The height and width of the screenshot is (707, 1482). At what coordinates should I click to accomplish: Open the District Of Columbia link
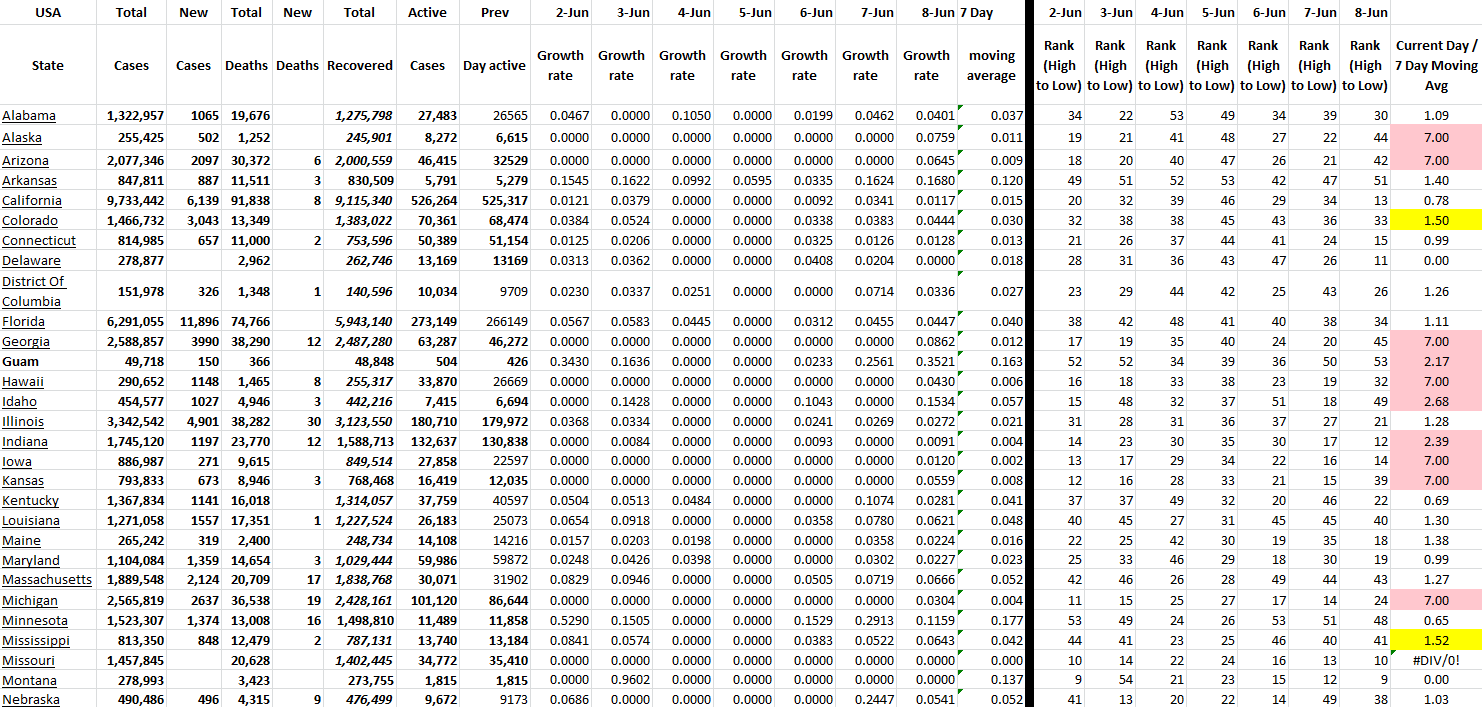pos(33,291)
